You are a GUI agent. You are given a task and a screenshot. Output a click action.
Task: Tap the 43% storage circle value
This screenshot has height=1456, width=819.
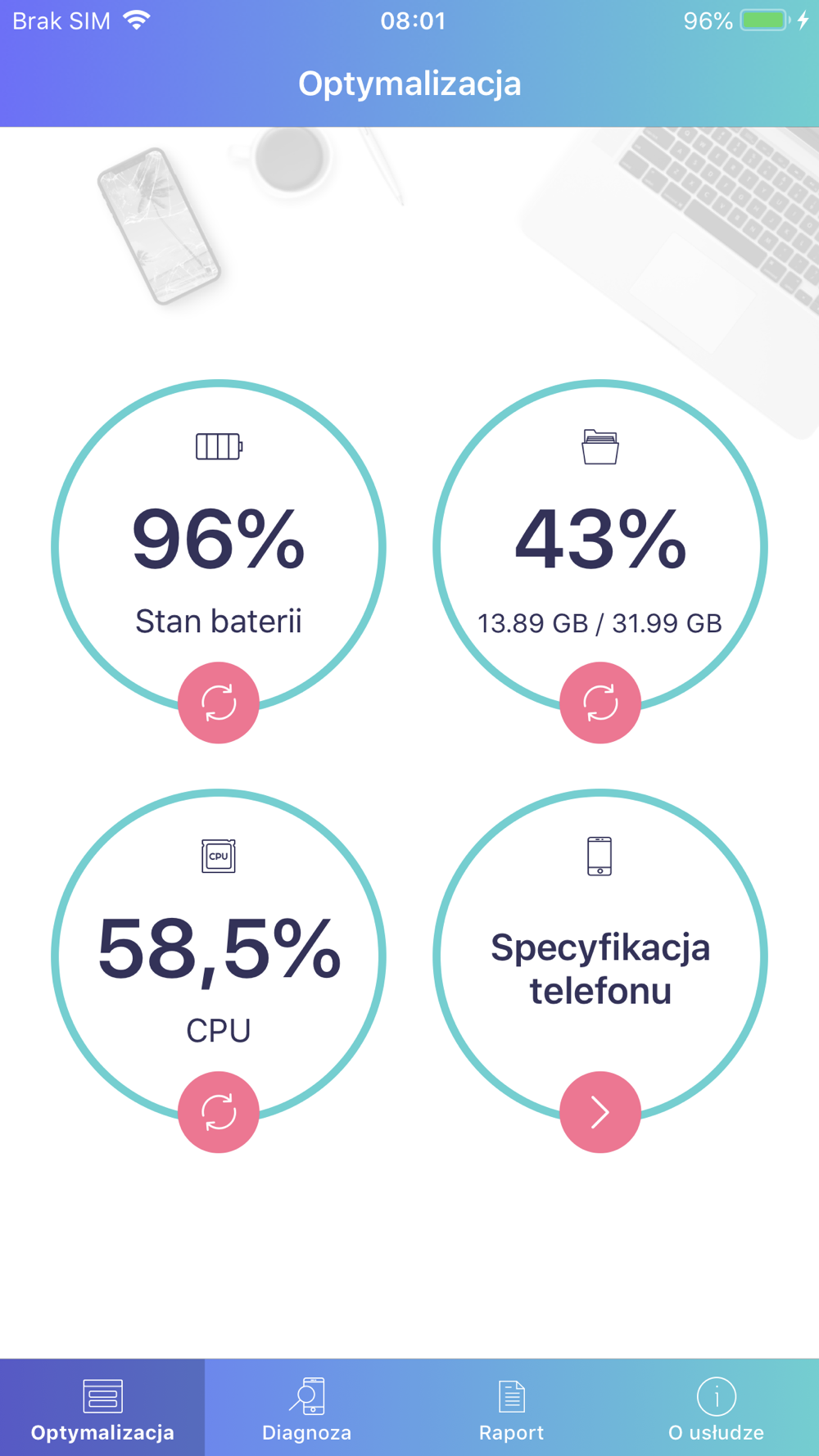click(x=600, y=539)
